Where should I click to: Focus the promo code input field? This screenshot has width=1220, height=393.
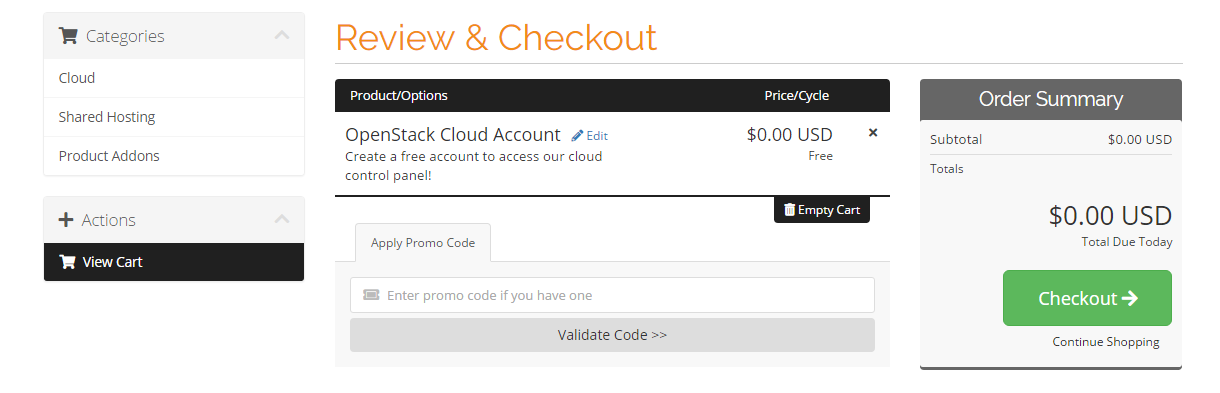pos(612,295)
